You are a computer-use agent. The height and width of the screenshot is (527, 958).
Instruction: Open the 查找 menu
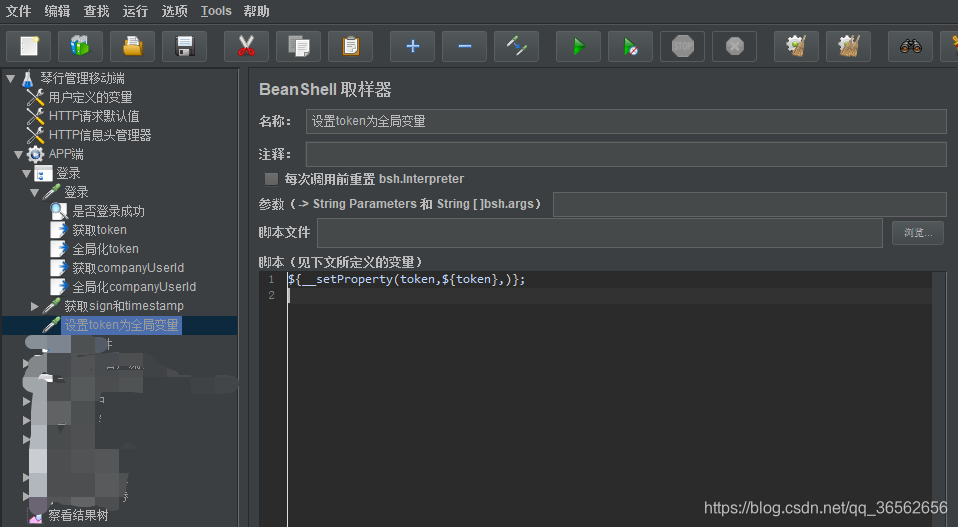[x=96, y=11]
